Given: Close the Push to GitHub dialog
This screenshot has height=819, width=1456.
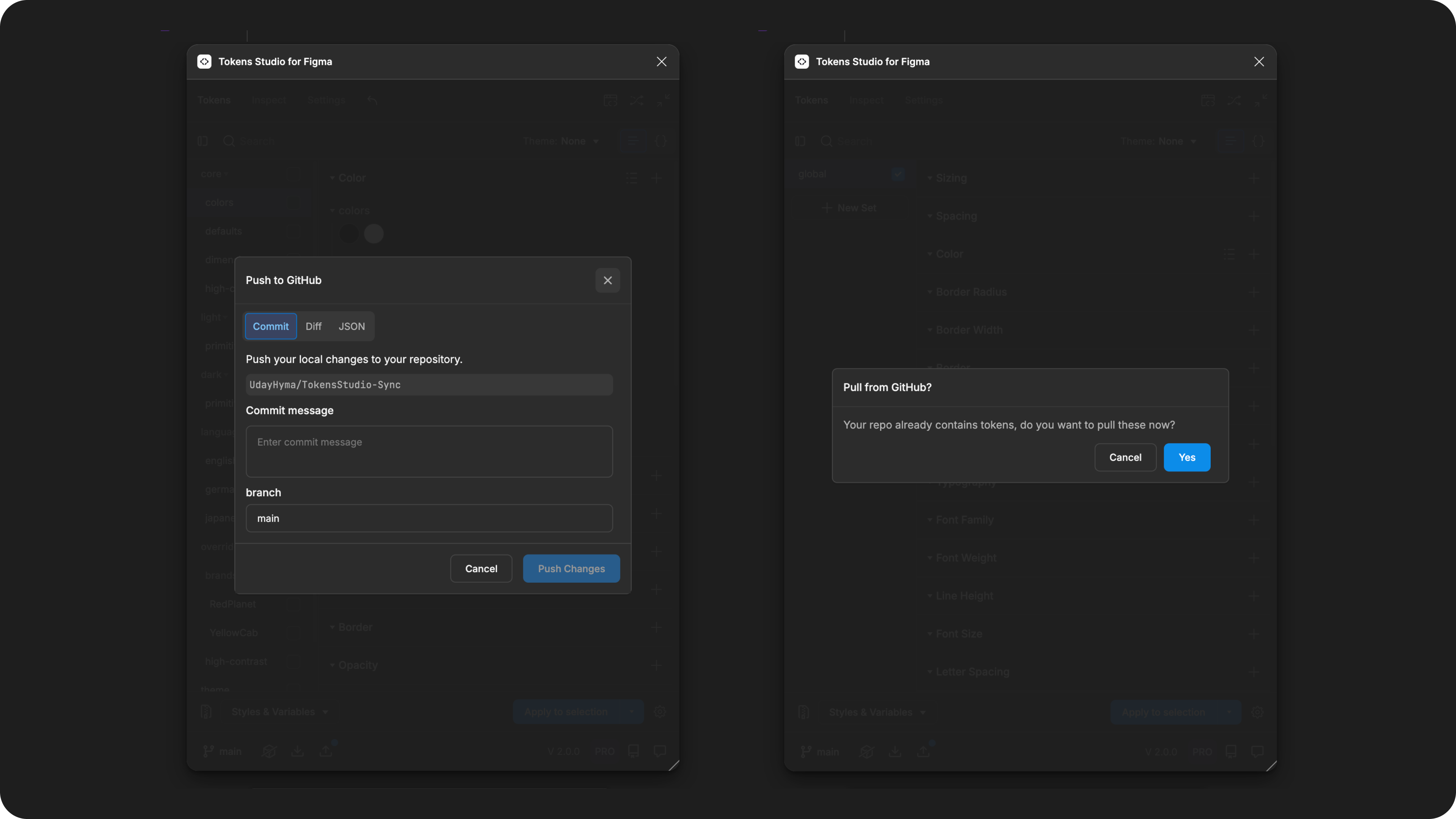Looking at the screenshot, I should [x=607, y=280].
